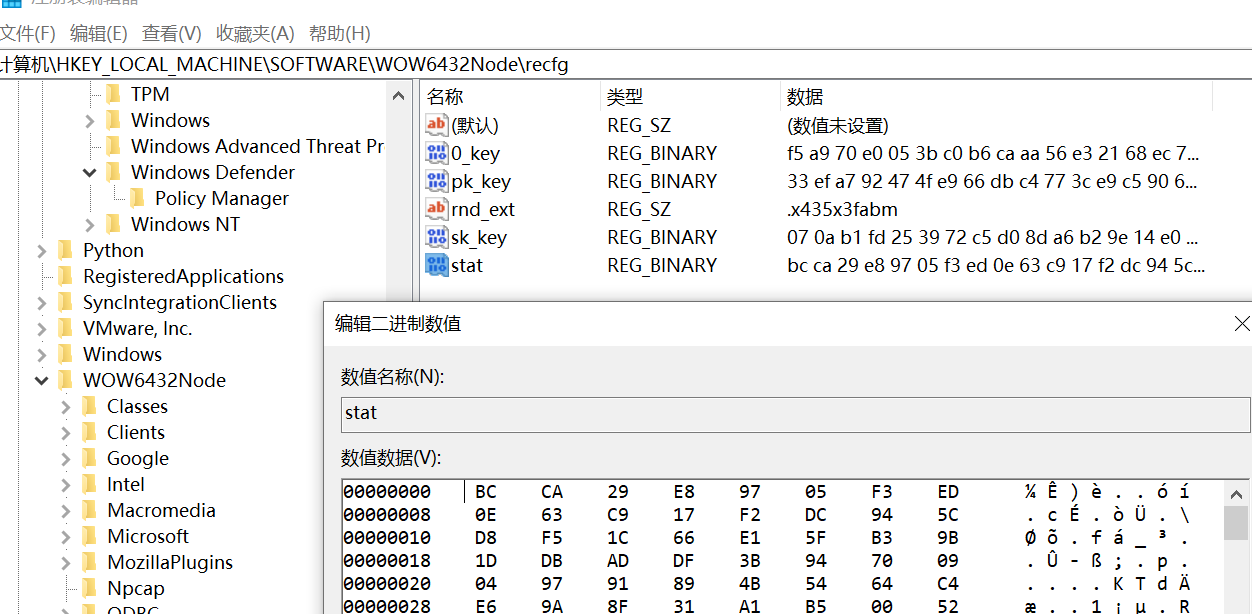Select the SyncIntegrationClients folder icon
The image size is (1252, 614).
[x=65, y=302]
